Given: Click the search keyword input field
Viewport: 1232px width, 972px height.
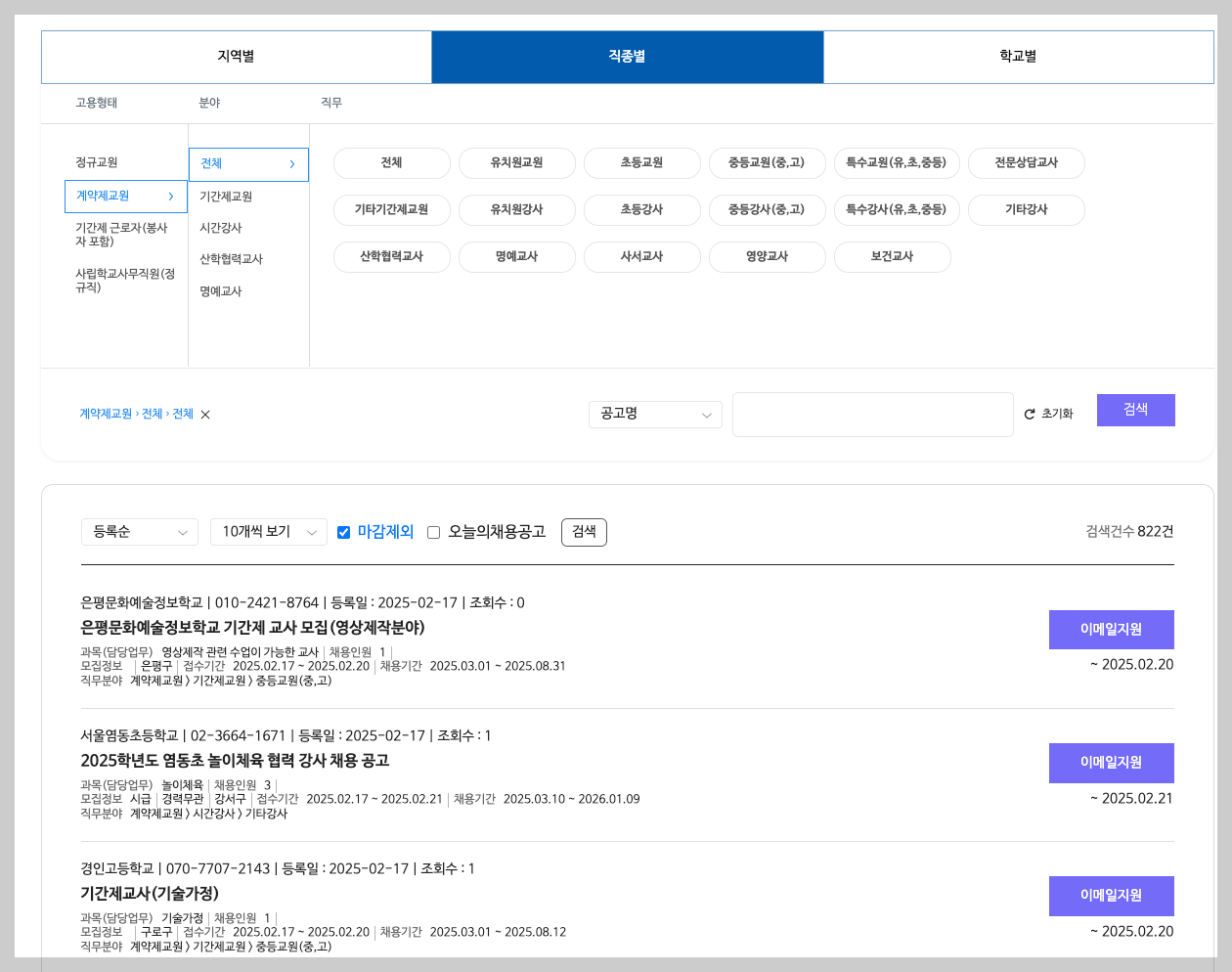Looking at the screenshot, I should 873,415.
